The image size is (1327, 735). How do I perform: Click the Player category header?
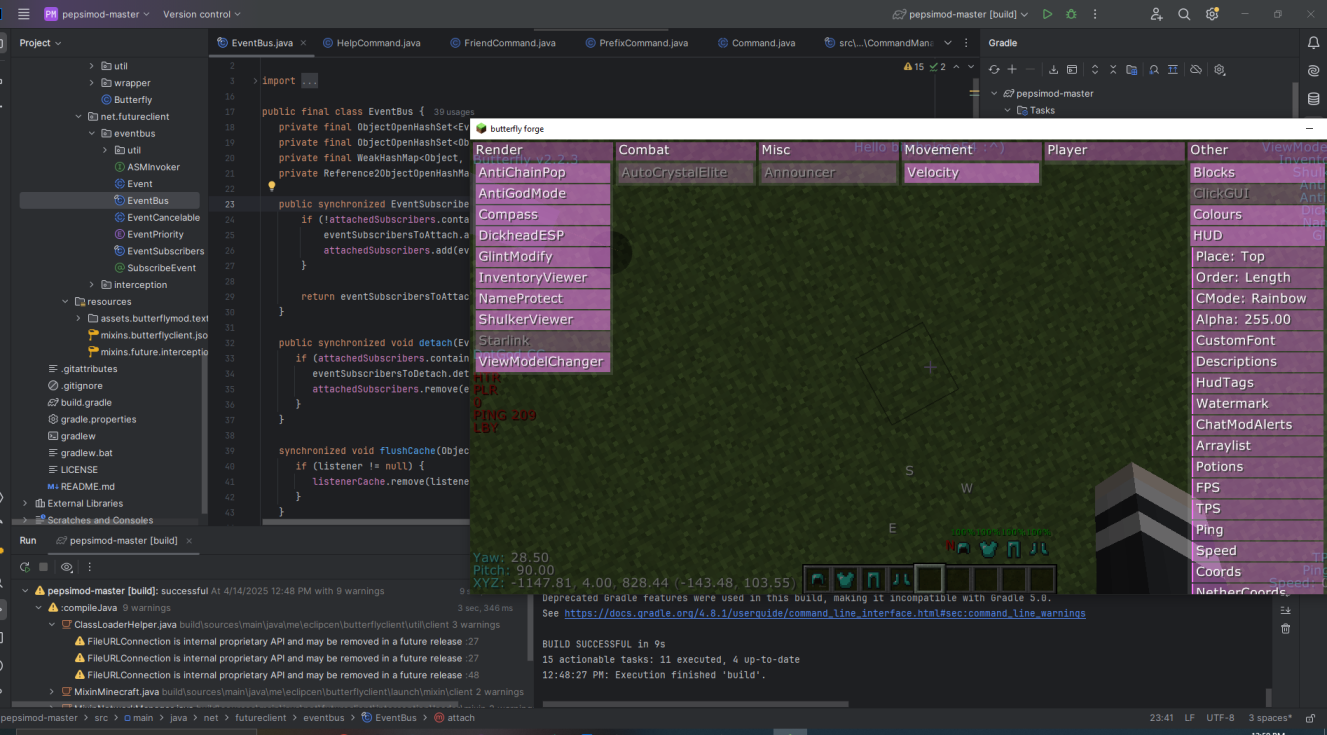pyautogui.click(x=1114, y=150)
